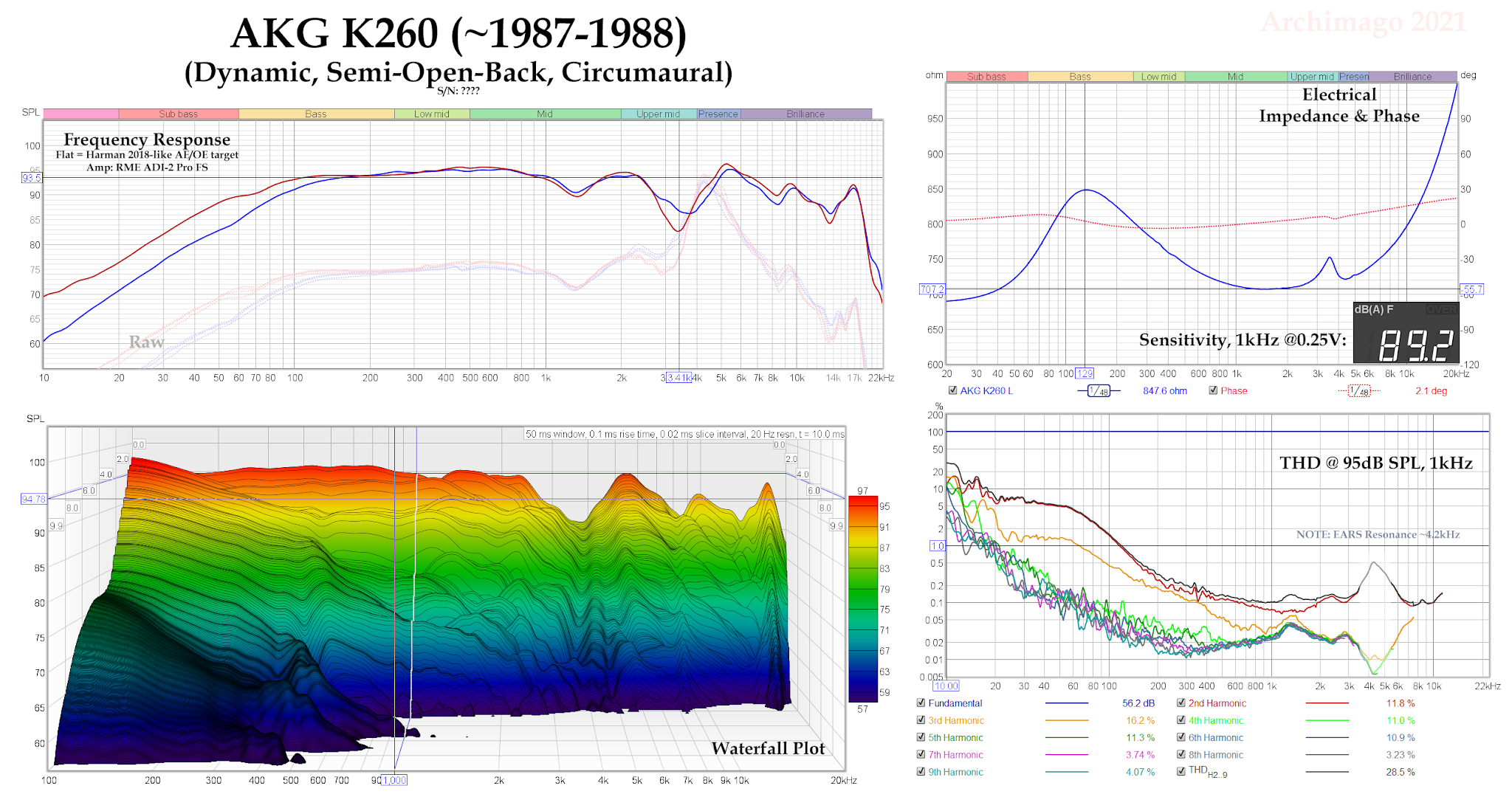Toggle the Phase trace checkbox

[x=1213, y=390]
